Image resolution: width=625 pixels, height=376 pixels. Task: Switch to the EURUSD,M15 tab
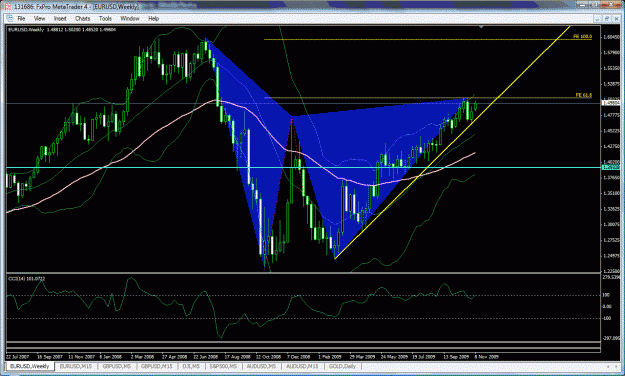click(76, 366)
